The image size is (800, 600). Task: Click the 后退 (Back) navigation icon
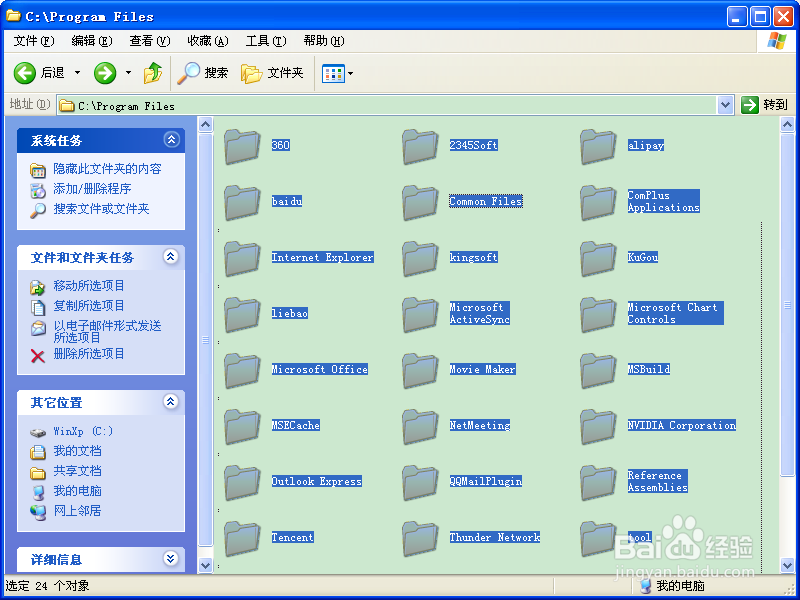24,72
